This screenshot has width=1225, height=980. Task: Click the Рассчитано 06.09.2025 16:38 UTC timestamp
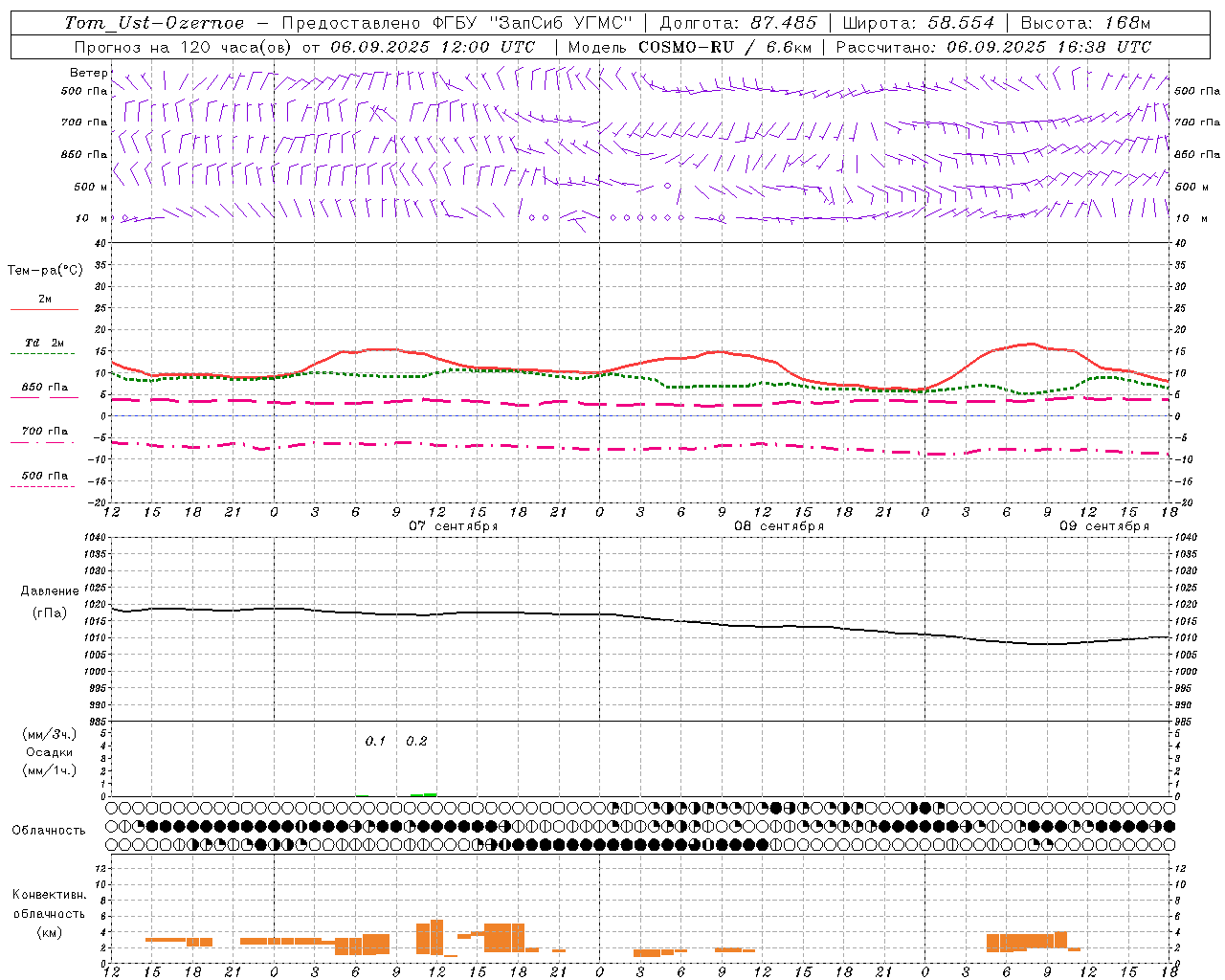[993, 47]
